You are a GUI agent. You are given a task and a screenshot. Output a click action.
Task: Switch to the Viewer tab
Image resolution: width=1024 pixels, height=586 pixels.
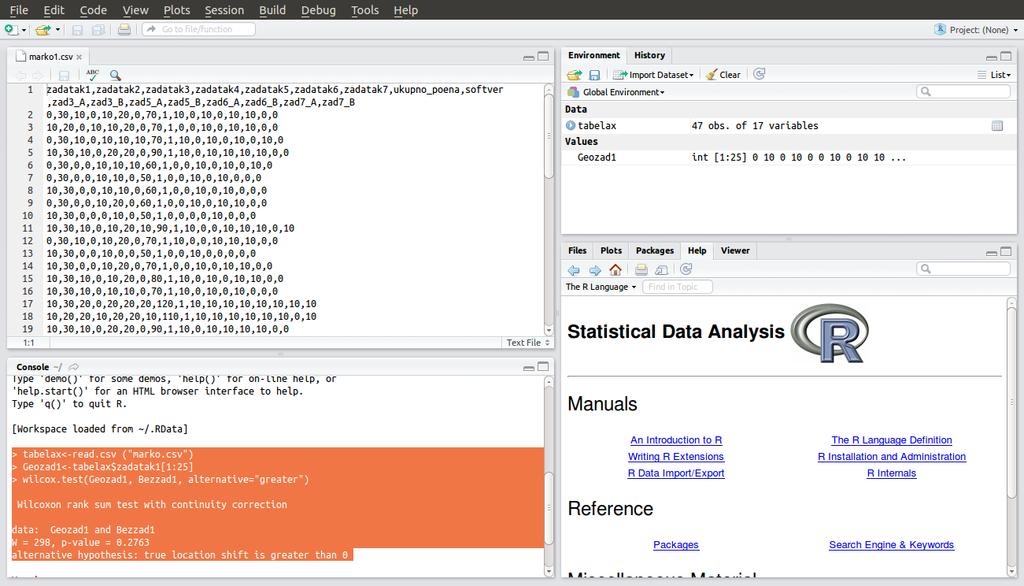(x=735, y=251)
